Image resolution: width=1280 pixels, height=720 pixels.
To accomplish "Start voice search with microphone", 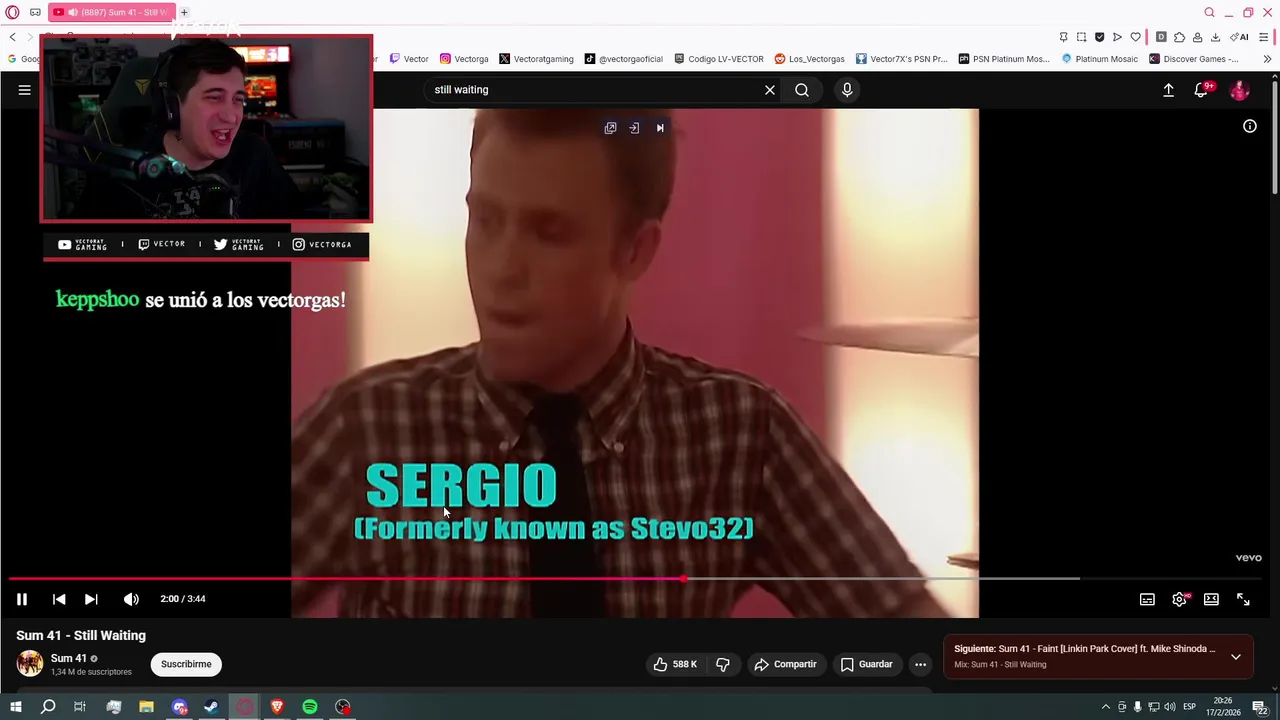I will pyautogui.click(x=847, y=90).
